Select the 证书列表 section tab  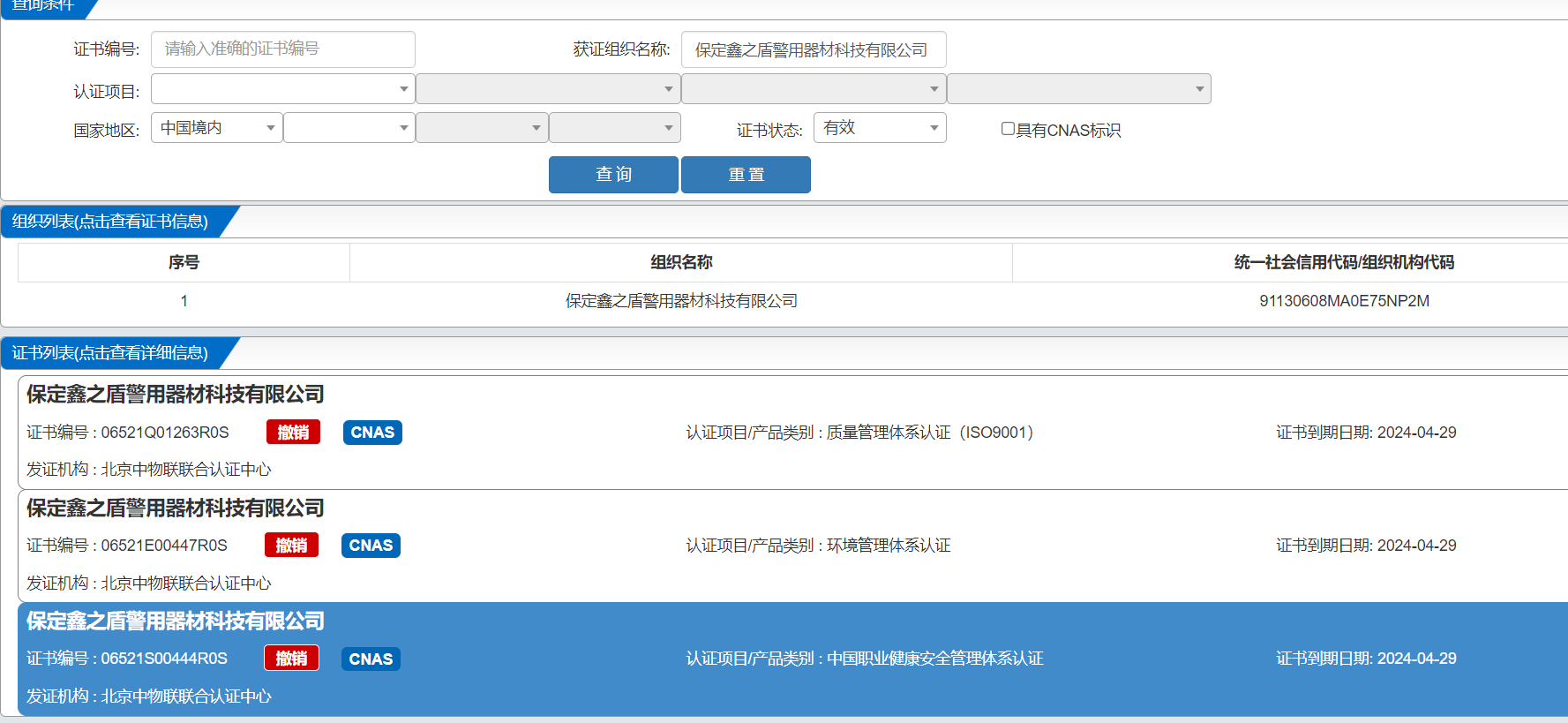(x=110, y=353)
